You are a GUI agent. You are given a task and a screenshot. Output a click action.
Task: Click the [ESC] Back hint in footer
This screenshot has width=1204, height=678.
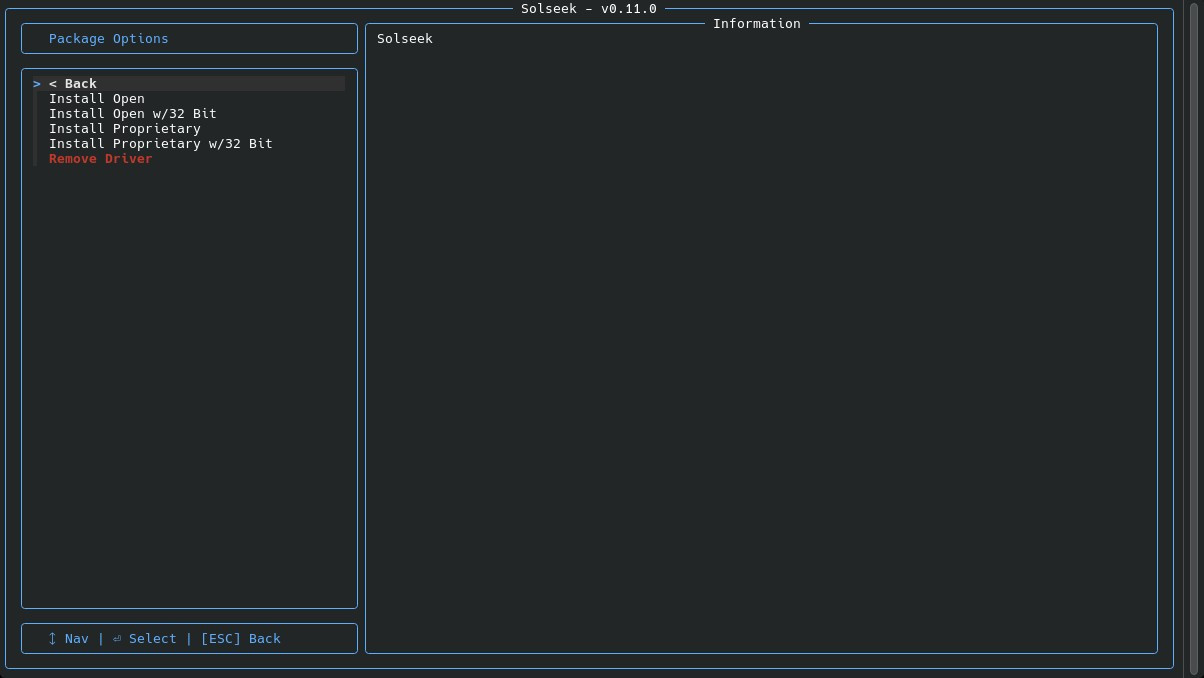click(x=241, y=638)
